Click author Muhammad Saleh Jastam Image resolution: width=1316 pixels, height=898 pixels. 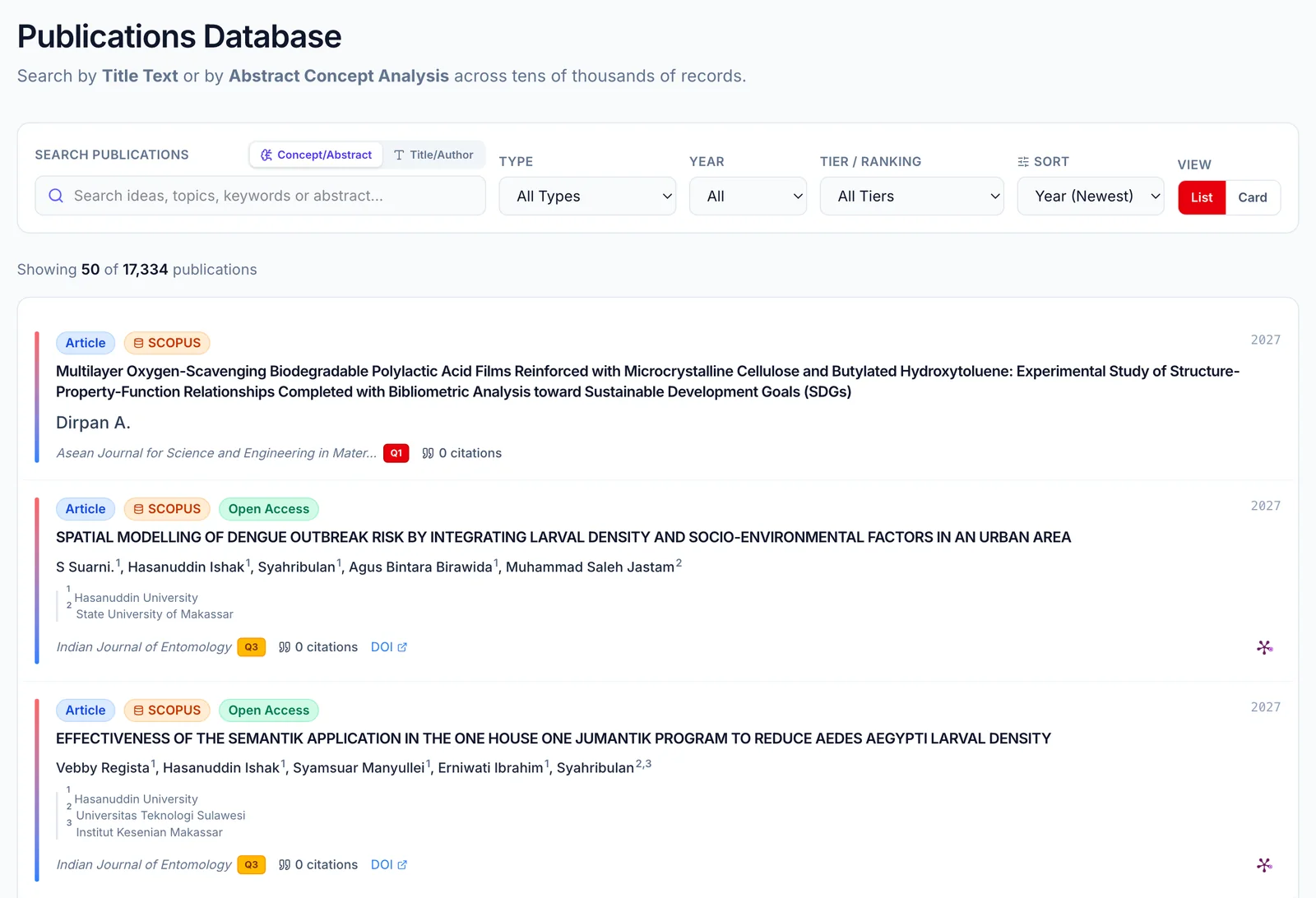[x=590, y=567]
